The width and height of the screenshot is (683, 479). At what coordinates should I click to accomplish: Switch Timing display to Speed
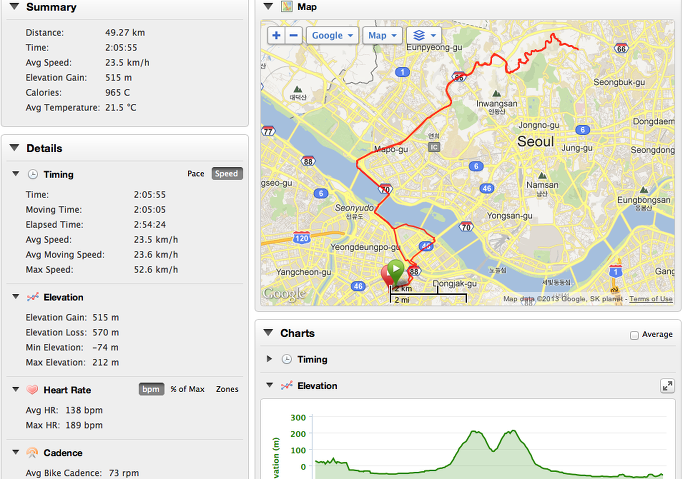[x=227, y=174]
